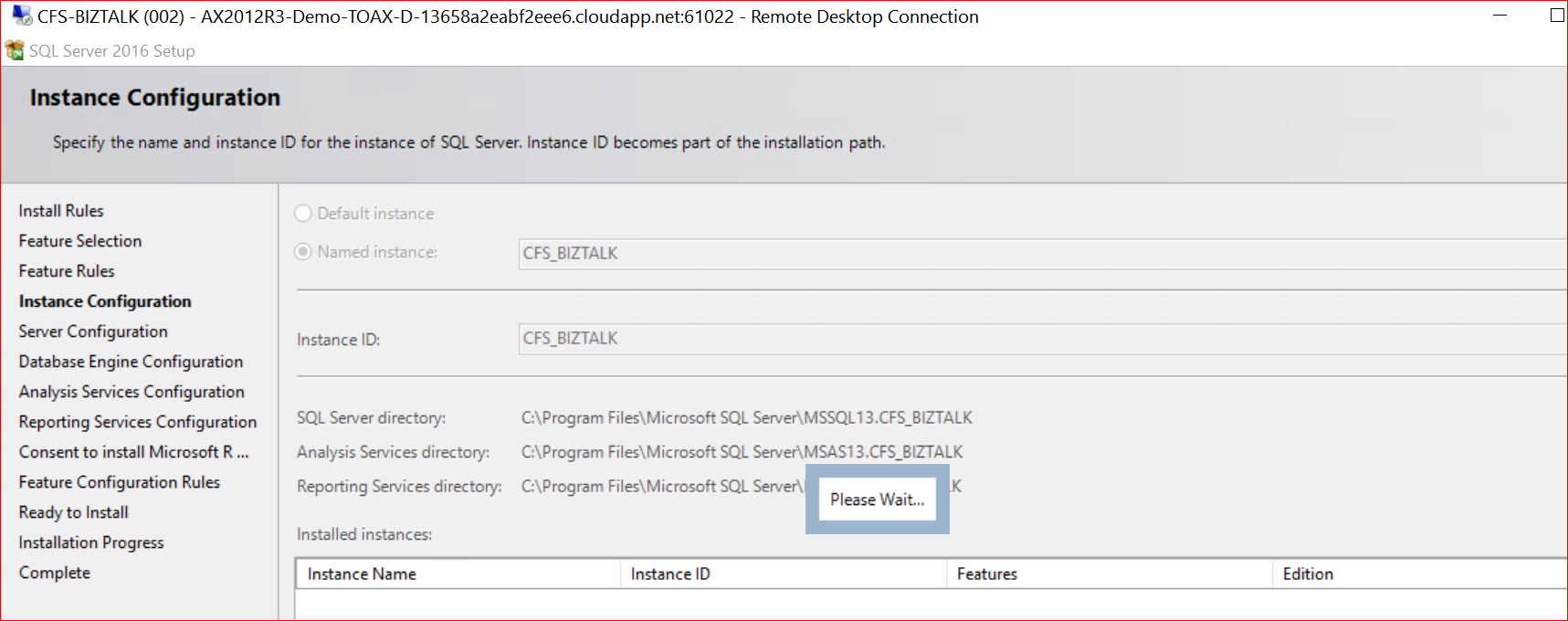This screenshot has width=1568, height=621.
Task: Select Feature Rules in the sidebar
Action: (67, 271)
